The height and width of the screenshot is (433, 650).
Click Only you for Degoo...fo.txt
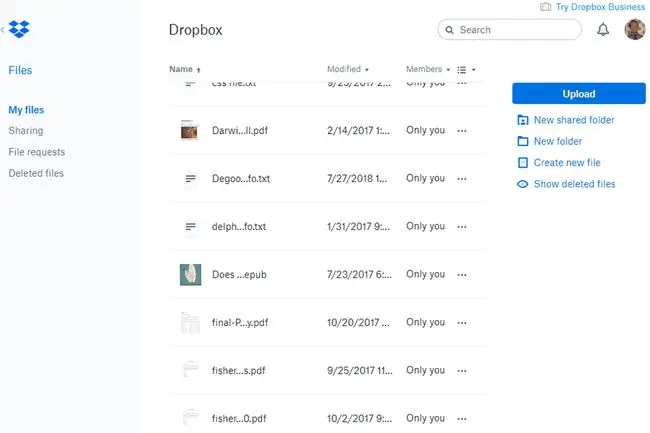click(x=425, y=178)
